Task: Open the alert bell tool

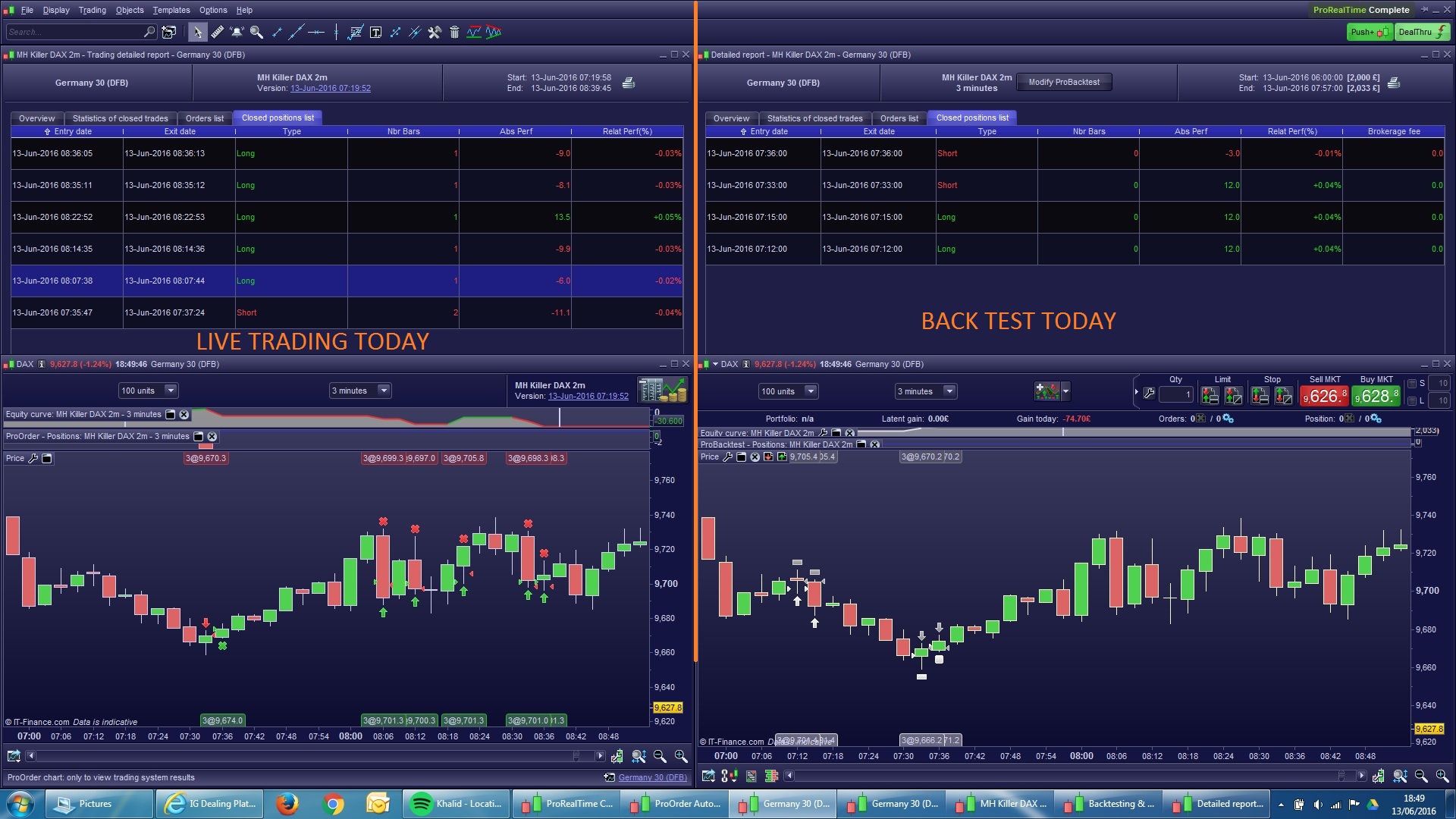Action: (237, 32)
